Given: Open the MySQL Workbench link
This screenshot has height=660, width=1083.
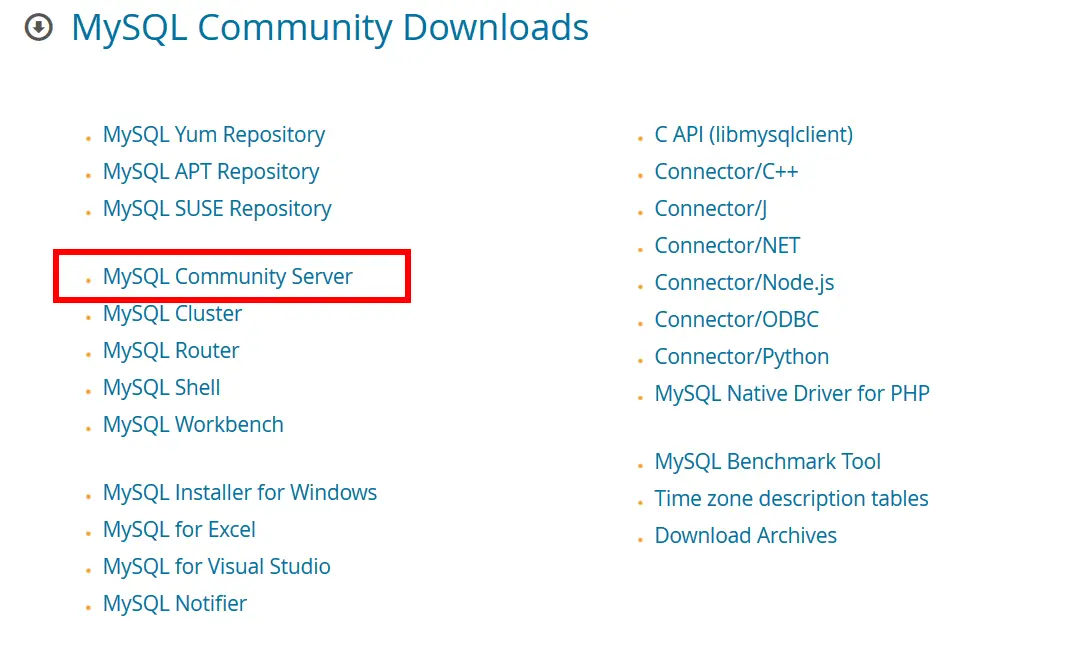Looking at the screenshot, I should point(193,425).
